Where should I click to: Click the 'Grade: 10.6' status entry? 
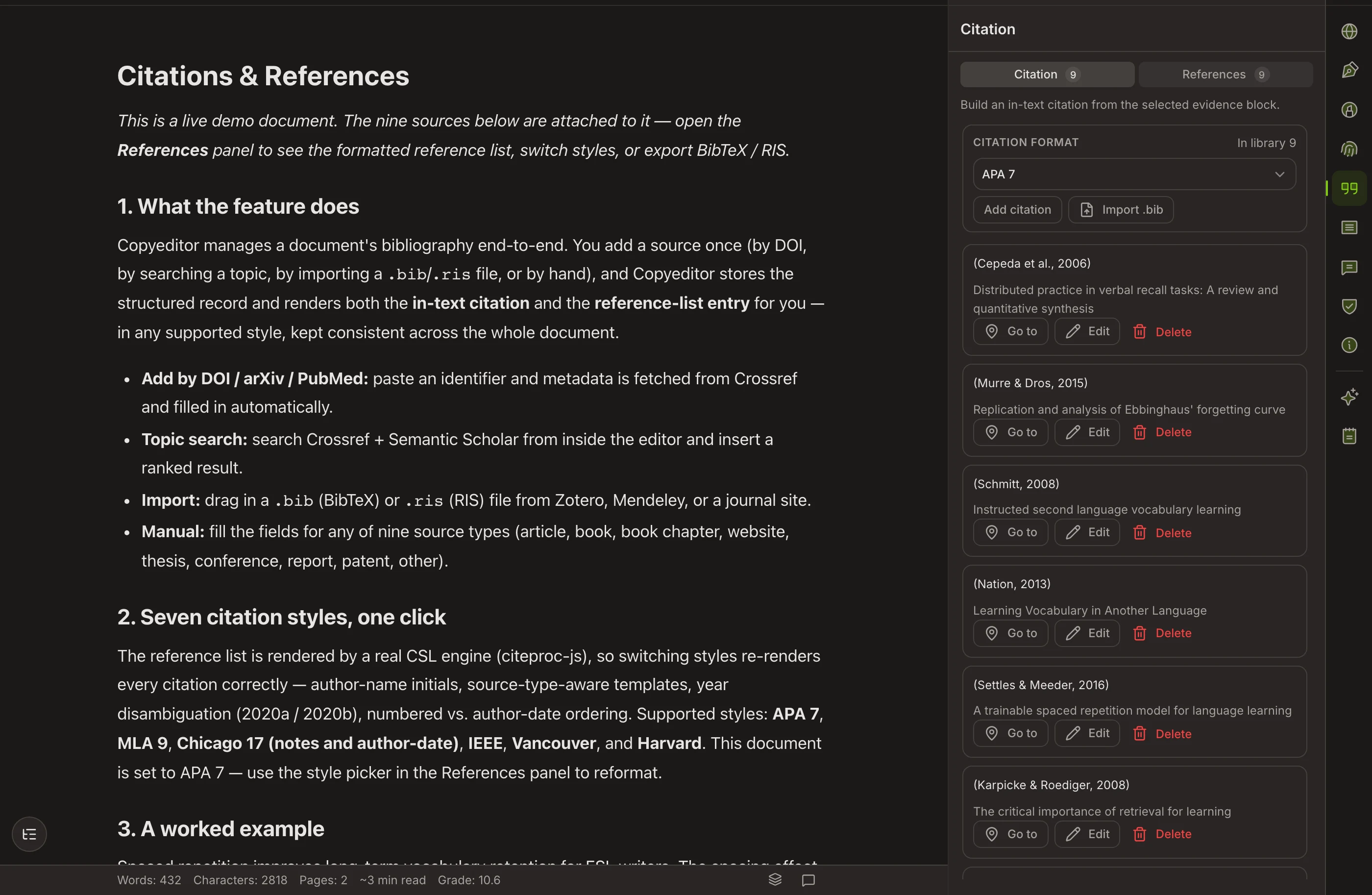[468, 880]
